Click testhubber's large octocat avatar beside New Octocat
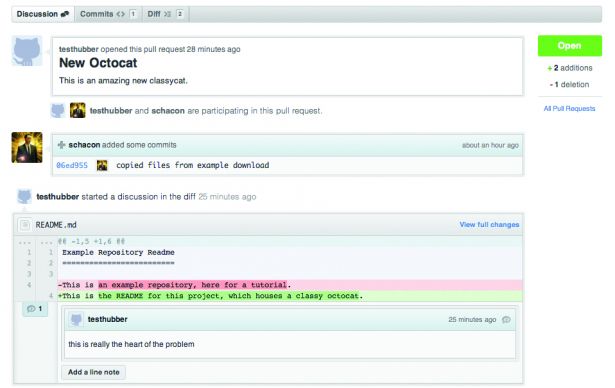This screenshot has width=615, height=388. click(27, 51)
